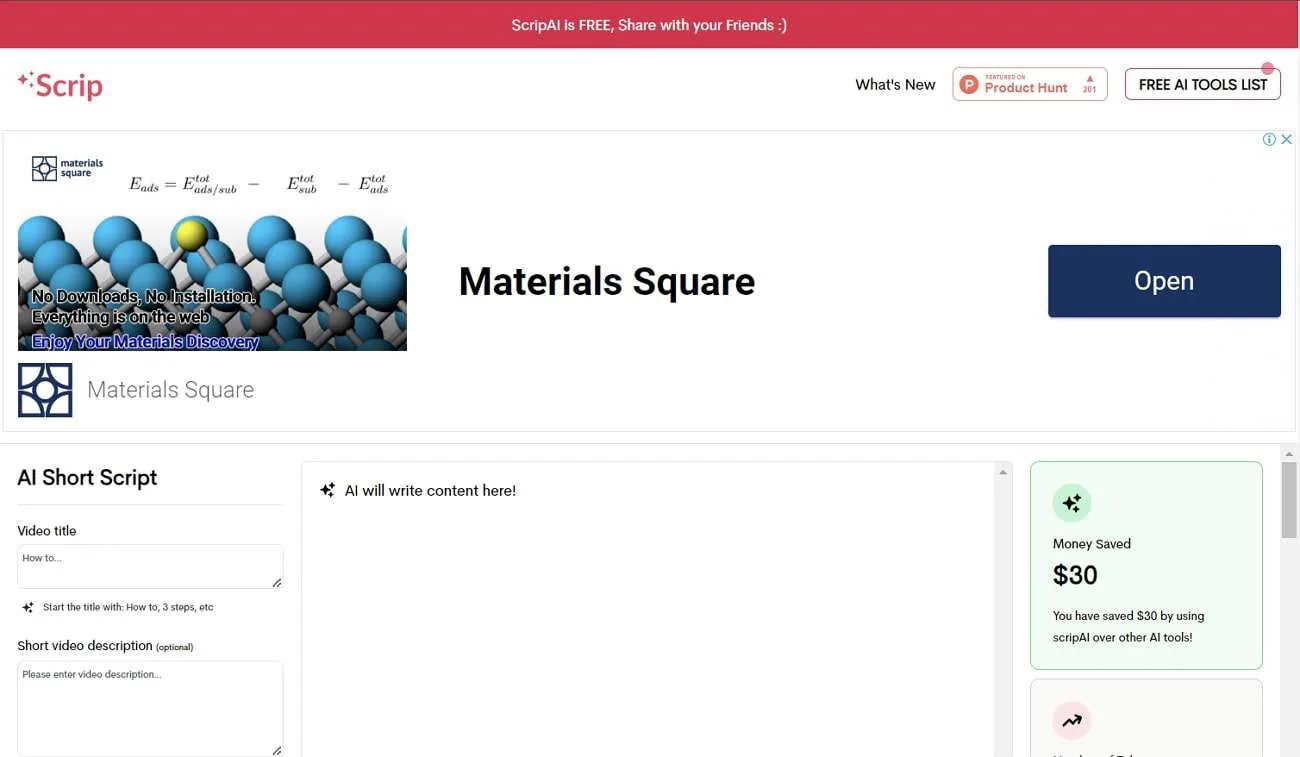Click the page scroll-up arrow
Screen dimensions: 1300x757
point(1290,453)
